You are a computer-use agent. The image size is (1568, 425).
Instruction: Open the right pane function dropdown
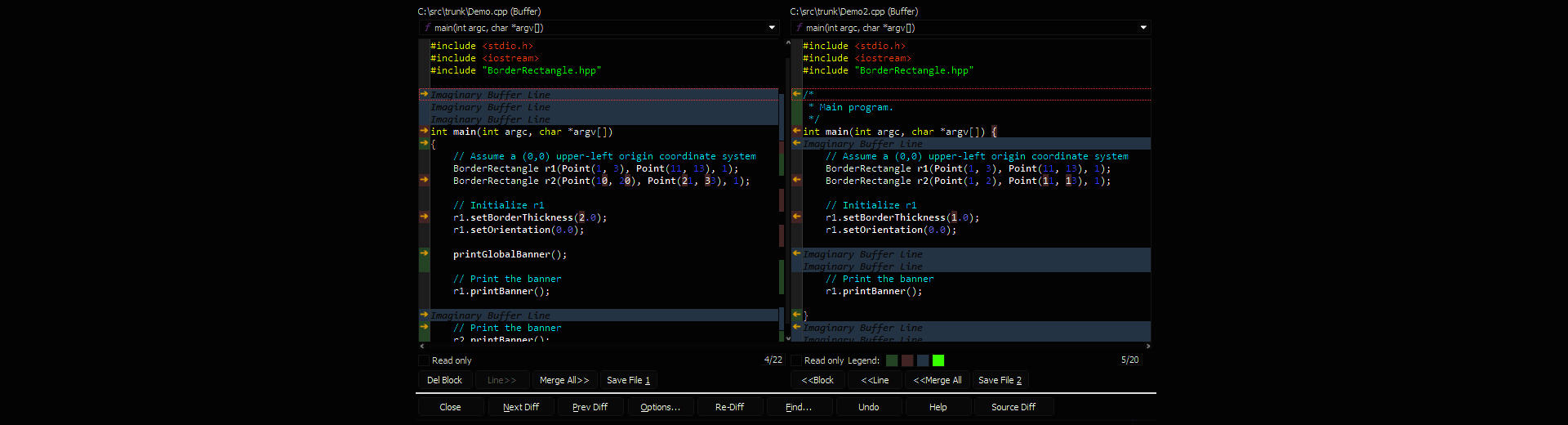tap(1143, 28)
